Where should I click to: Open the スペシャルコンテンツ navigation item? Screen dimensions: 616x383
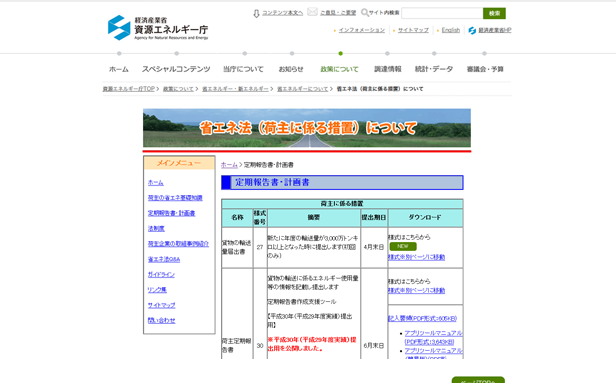pyautogui.click(x=176, y=69)
